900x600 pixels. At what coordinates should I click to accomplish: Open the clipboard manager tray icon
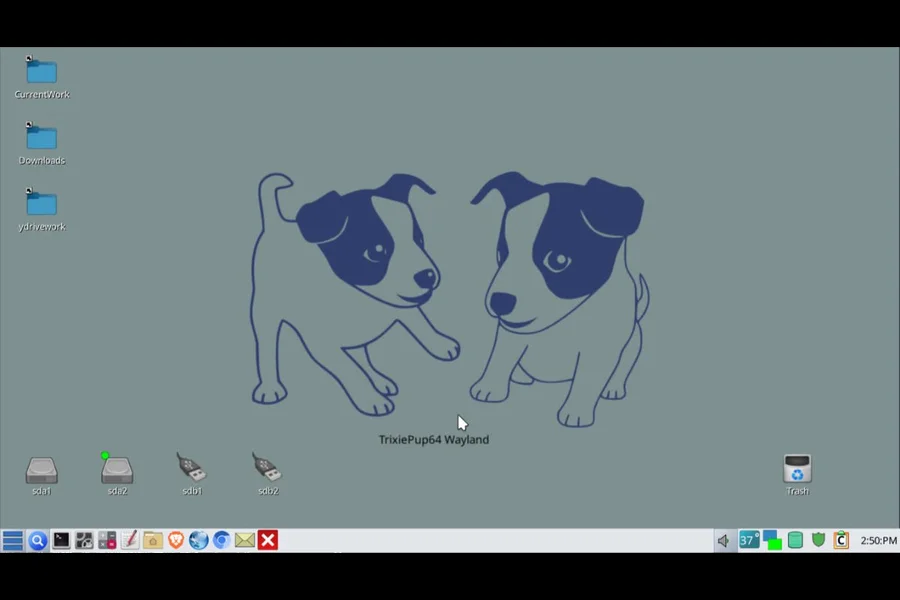[841, 540]
